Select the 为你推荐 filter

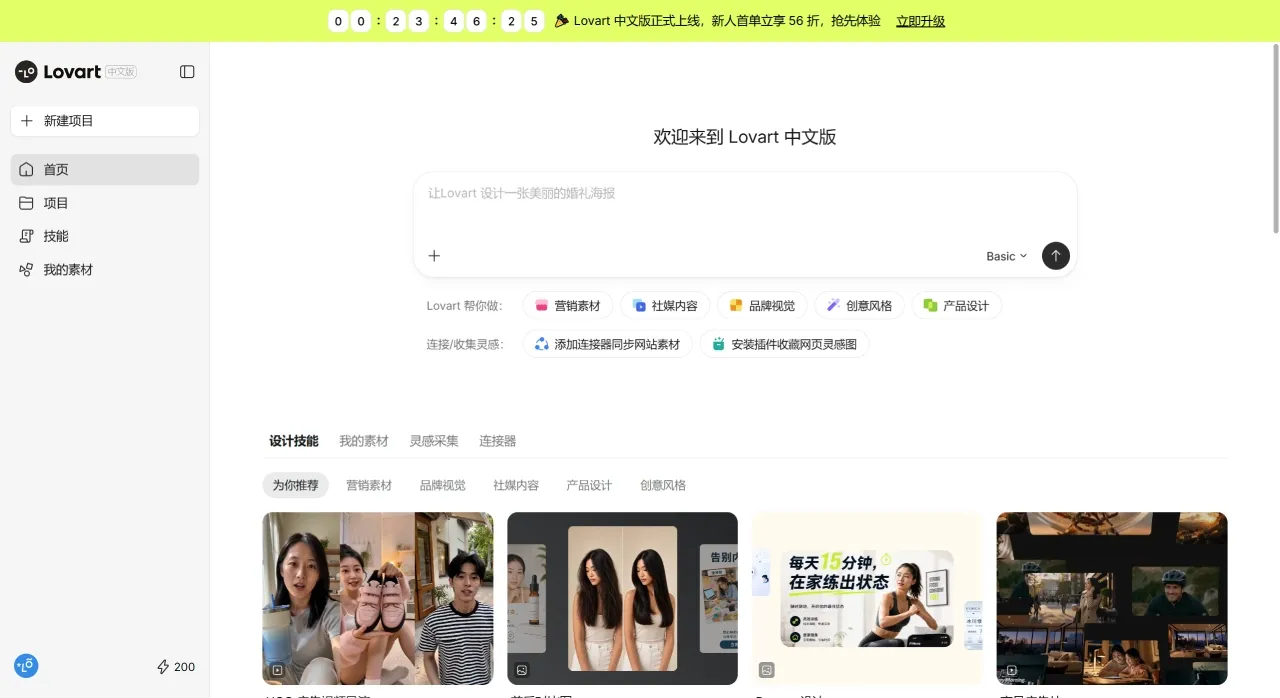pyautogui.click(x=296, y=485)
